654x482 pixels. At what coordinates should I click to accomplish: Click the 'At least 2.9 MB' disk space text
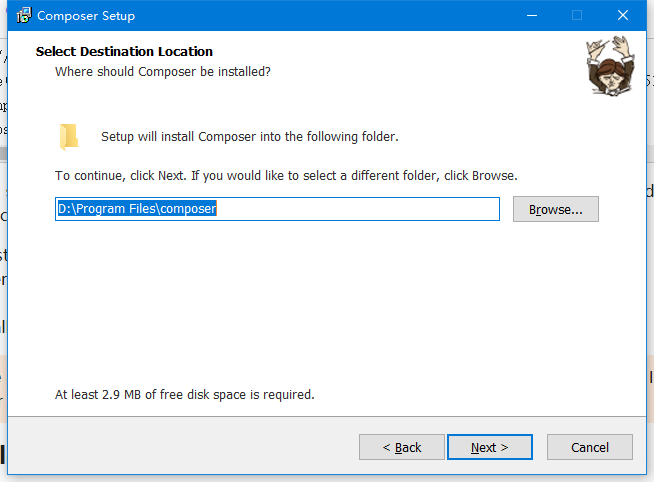tap(185, 394)
